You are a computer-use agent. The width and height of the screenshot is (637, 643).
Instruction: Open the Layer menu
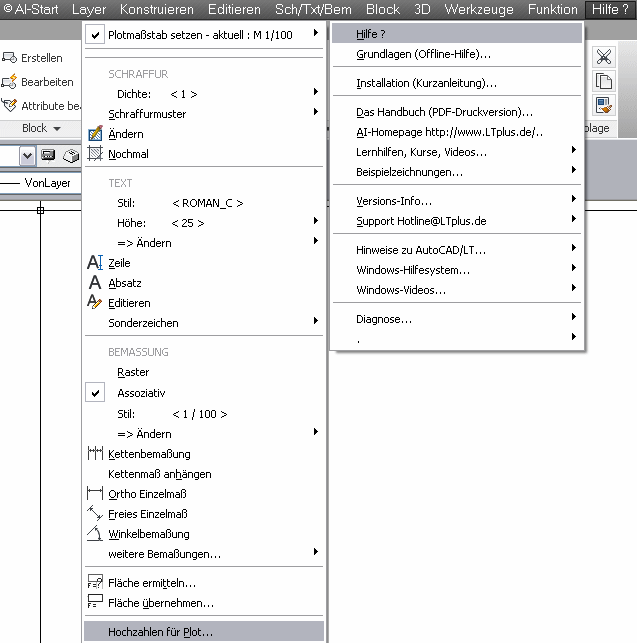[89, 9]
